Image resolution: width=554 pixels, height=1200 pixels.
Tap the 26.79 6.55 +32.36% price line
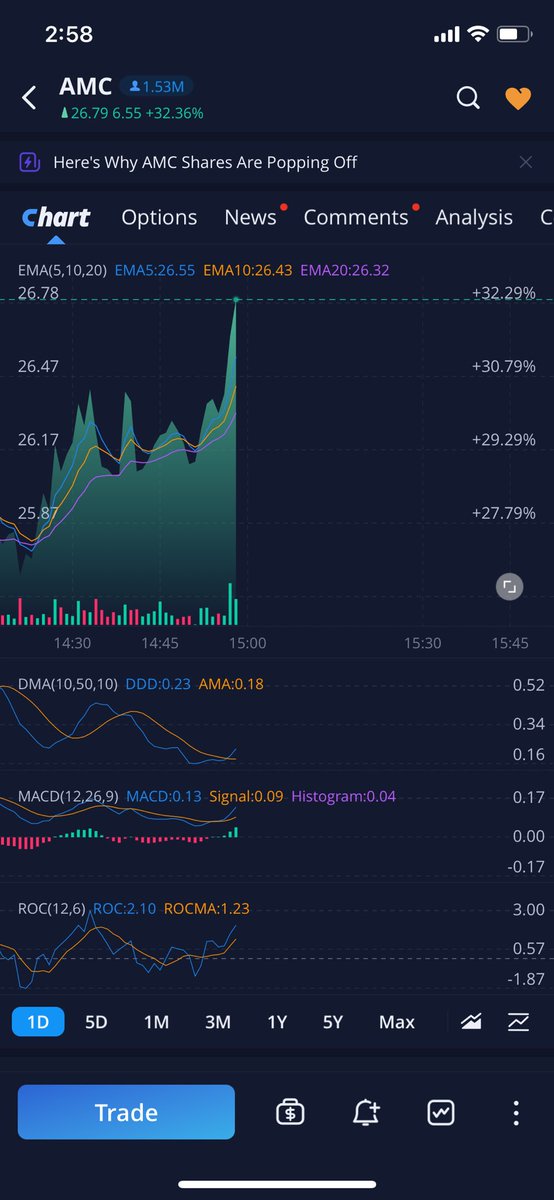pos(131,113)
